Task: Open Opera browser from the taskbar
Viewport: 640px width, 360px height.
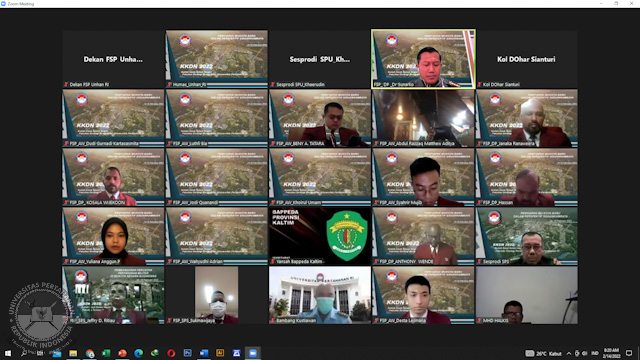Action: tap(171, 353)
